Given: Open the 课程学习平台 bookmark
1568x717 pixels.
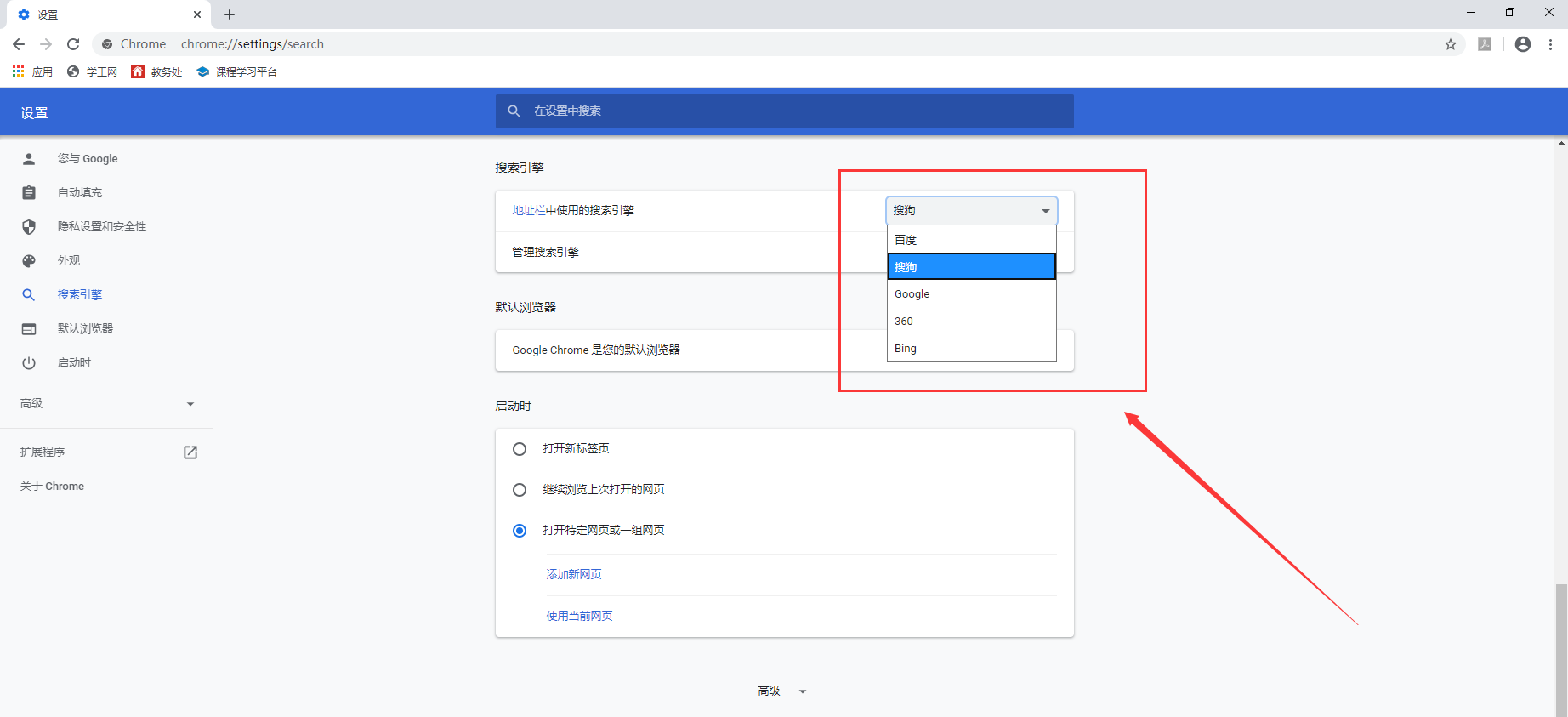Looking at the screenshot, I should pos(236,71).
